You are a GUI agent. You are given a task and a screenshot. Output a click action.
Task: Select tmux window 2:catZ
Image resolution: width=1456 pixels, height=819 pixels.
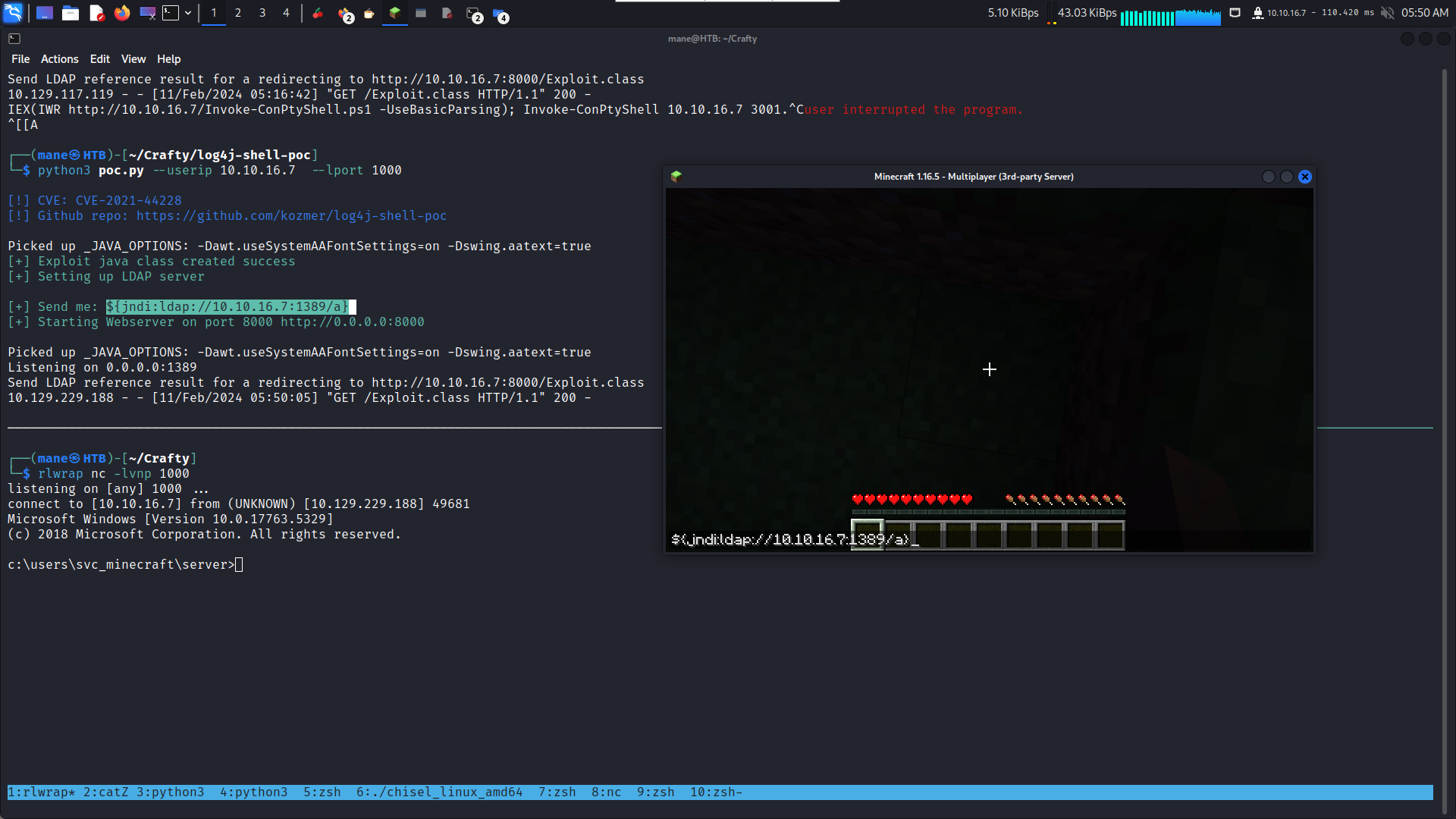point(106,792)
